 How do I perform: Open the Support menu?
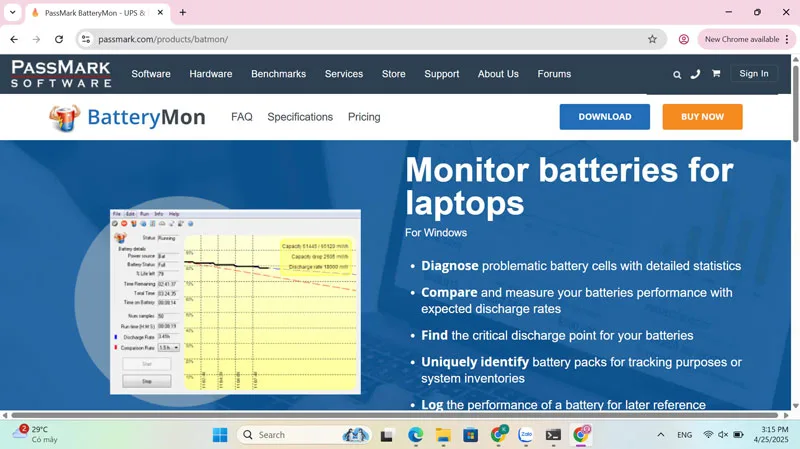[442, 74]
